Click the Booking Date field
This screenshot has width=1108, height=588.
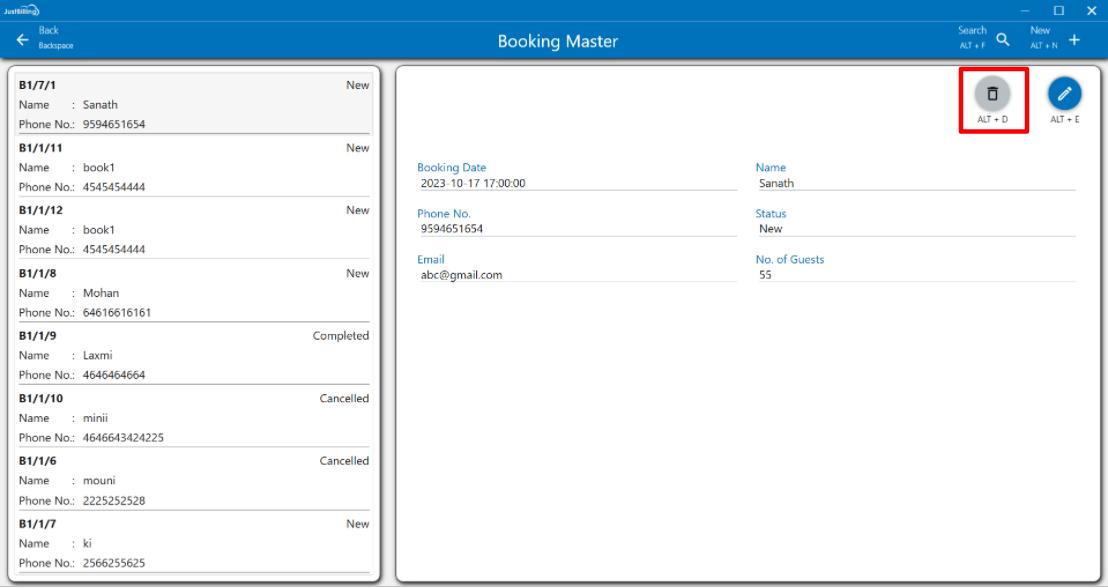575,183
